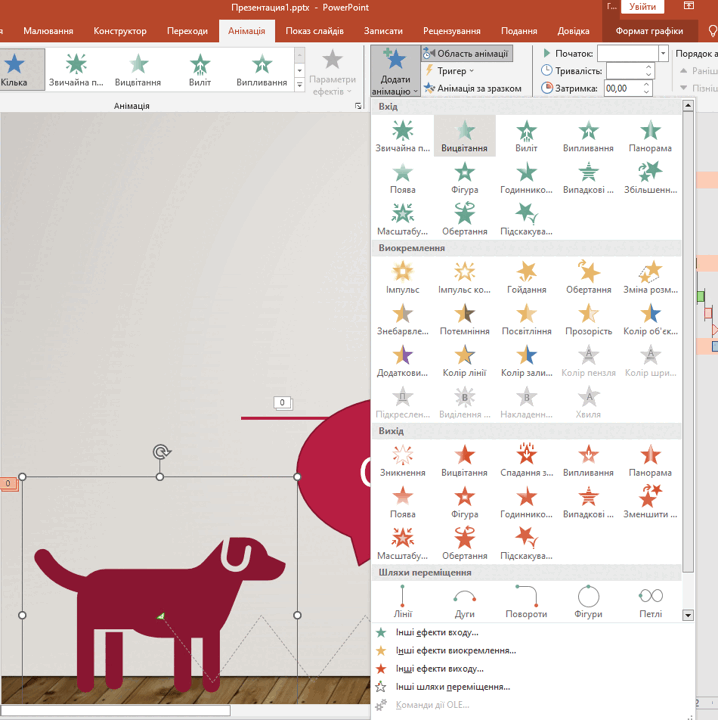Apply the Прозорість emphasis effect
The width and height of the screenshot is (718, 720).
pos(588,319)
